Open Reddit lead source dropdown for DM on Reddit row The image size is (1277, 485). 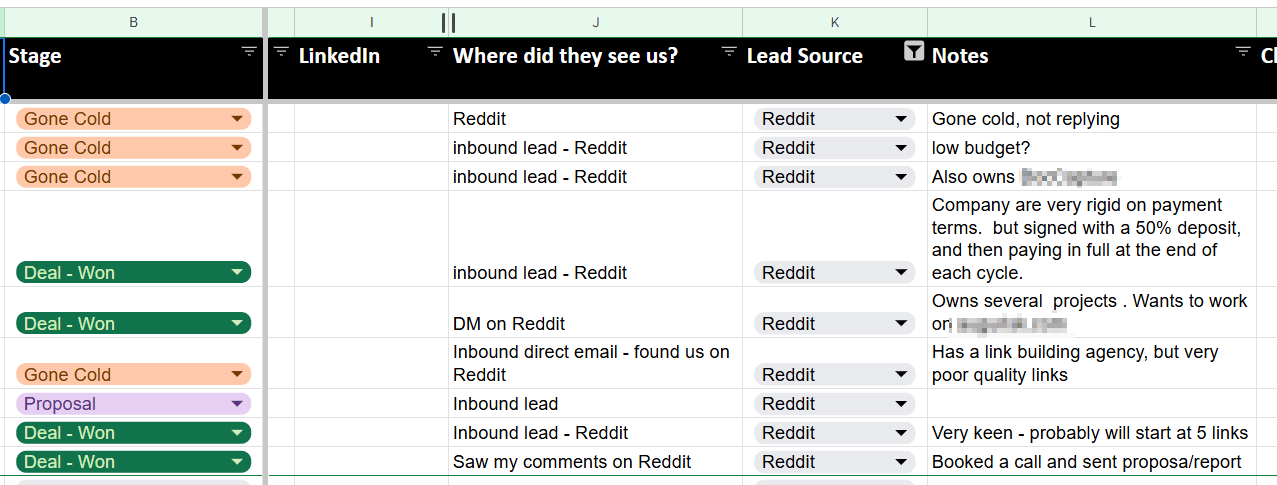pyautogui.click(x=834, y=324)
